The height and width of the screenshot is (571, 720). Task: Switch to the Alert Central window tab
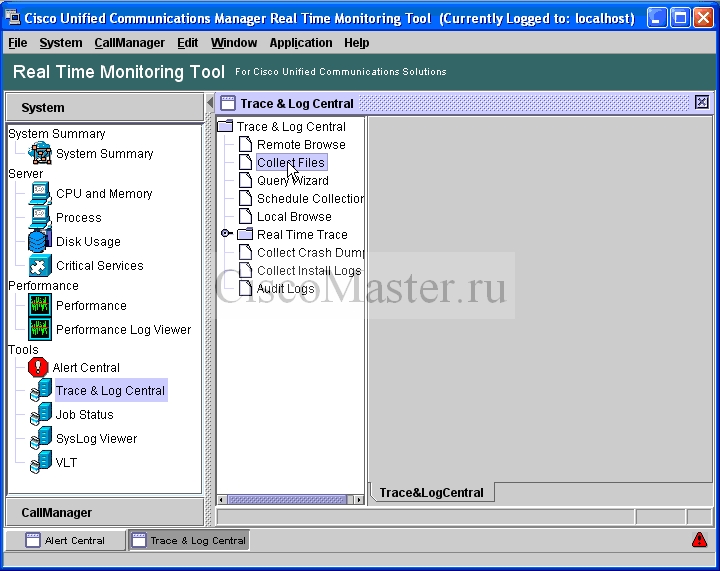tap(65, 540)
